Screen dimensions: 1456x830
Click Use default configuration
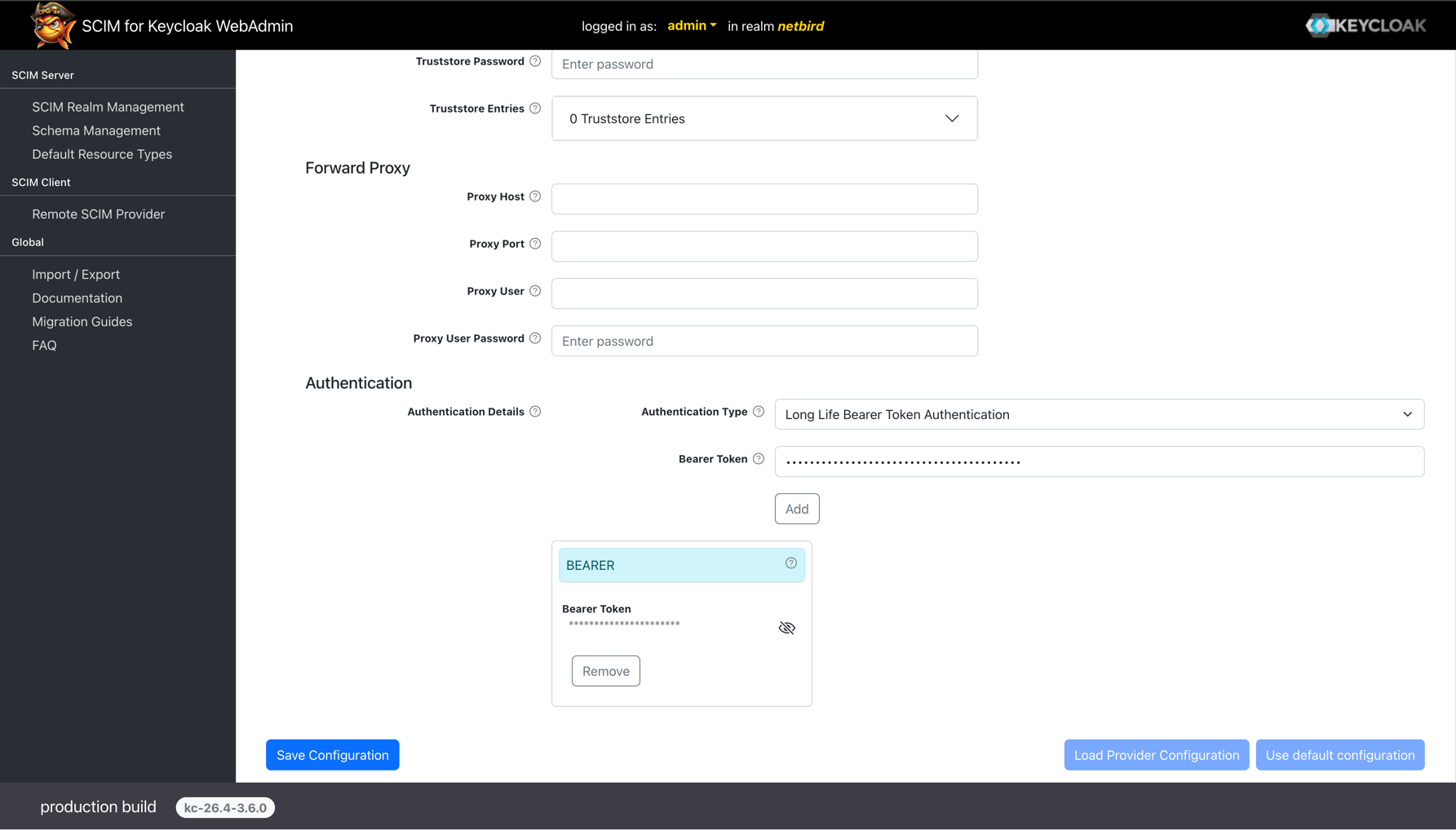(x=1340, y=754)
